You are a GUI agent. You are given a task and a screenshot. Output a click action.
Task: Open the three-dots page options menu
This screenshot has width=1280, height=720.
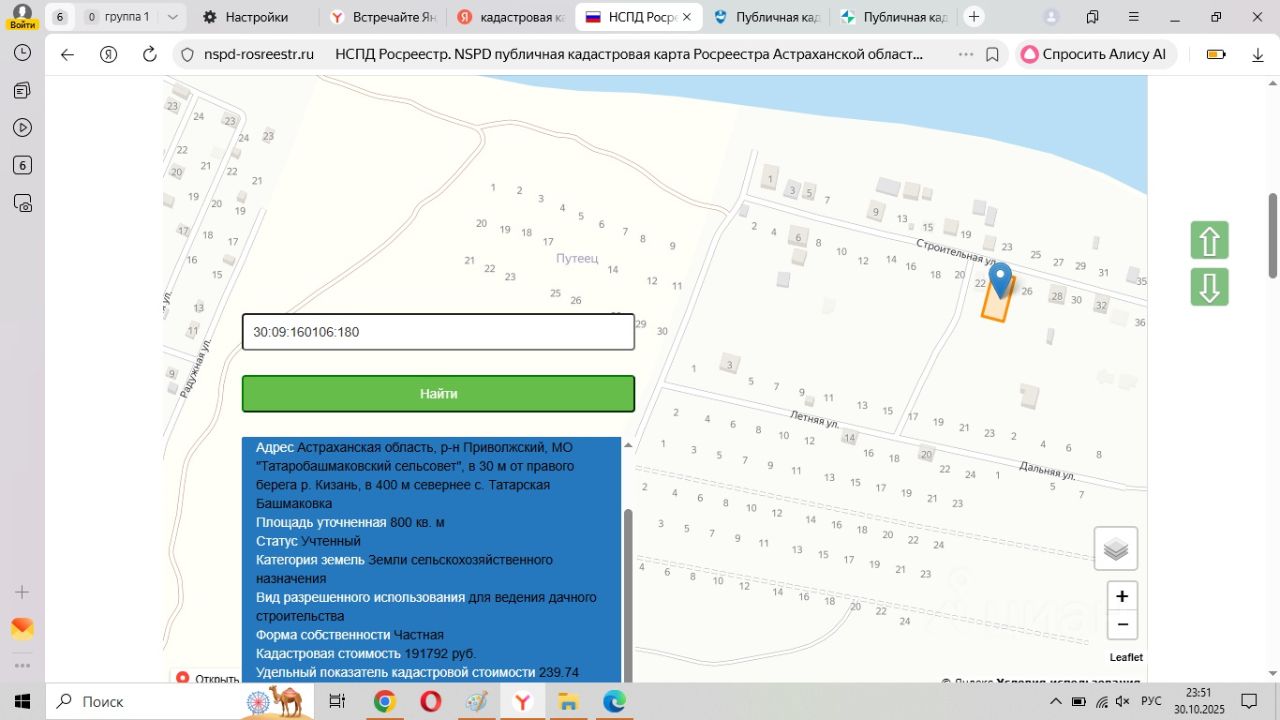(x=965, y=55)
